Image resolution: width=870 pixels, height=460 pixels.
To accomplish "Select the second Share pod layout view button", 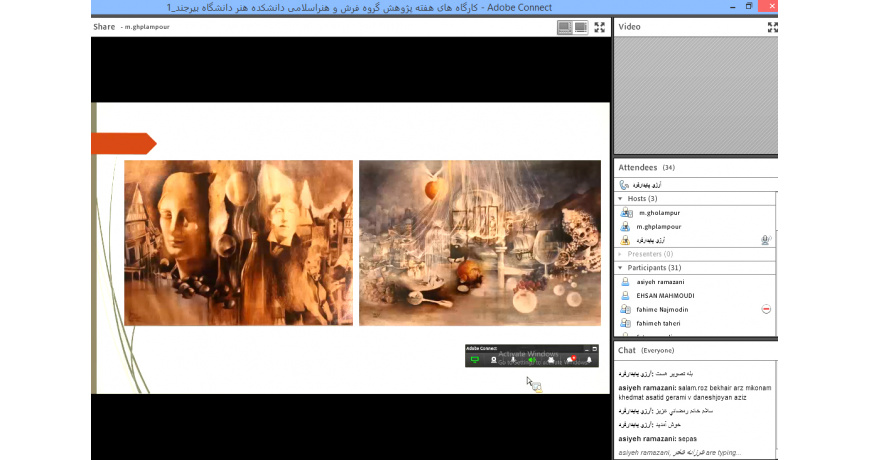I will click(580, 27).
